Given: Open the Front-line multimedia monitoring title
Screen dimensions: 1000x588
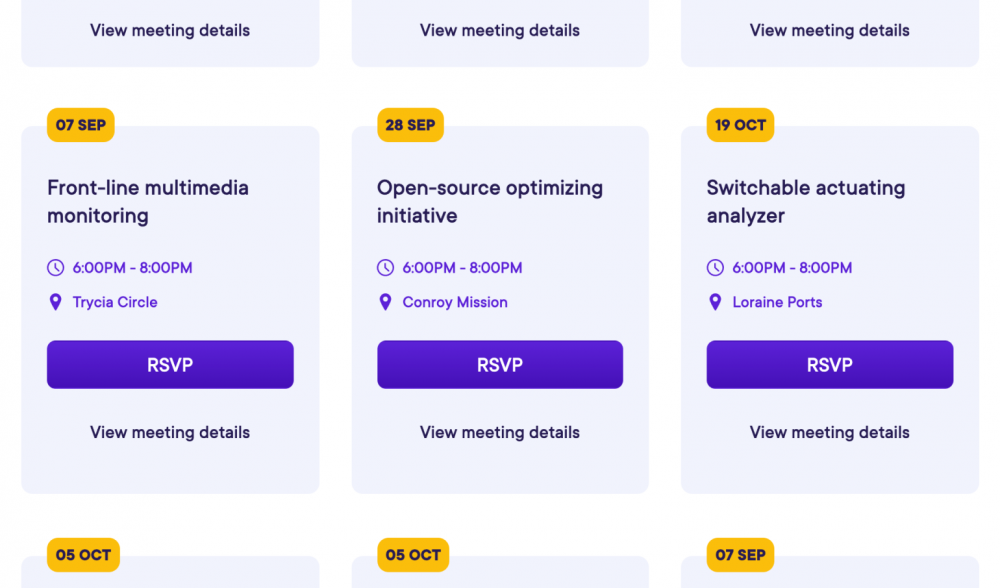Looking at the screenshot, I should point(148,201).
